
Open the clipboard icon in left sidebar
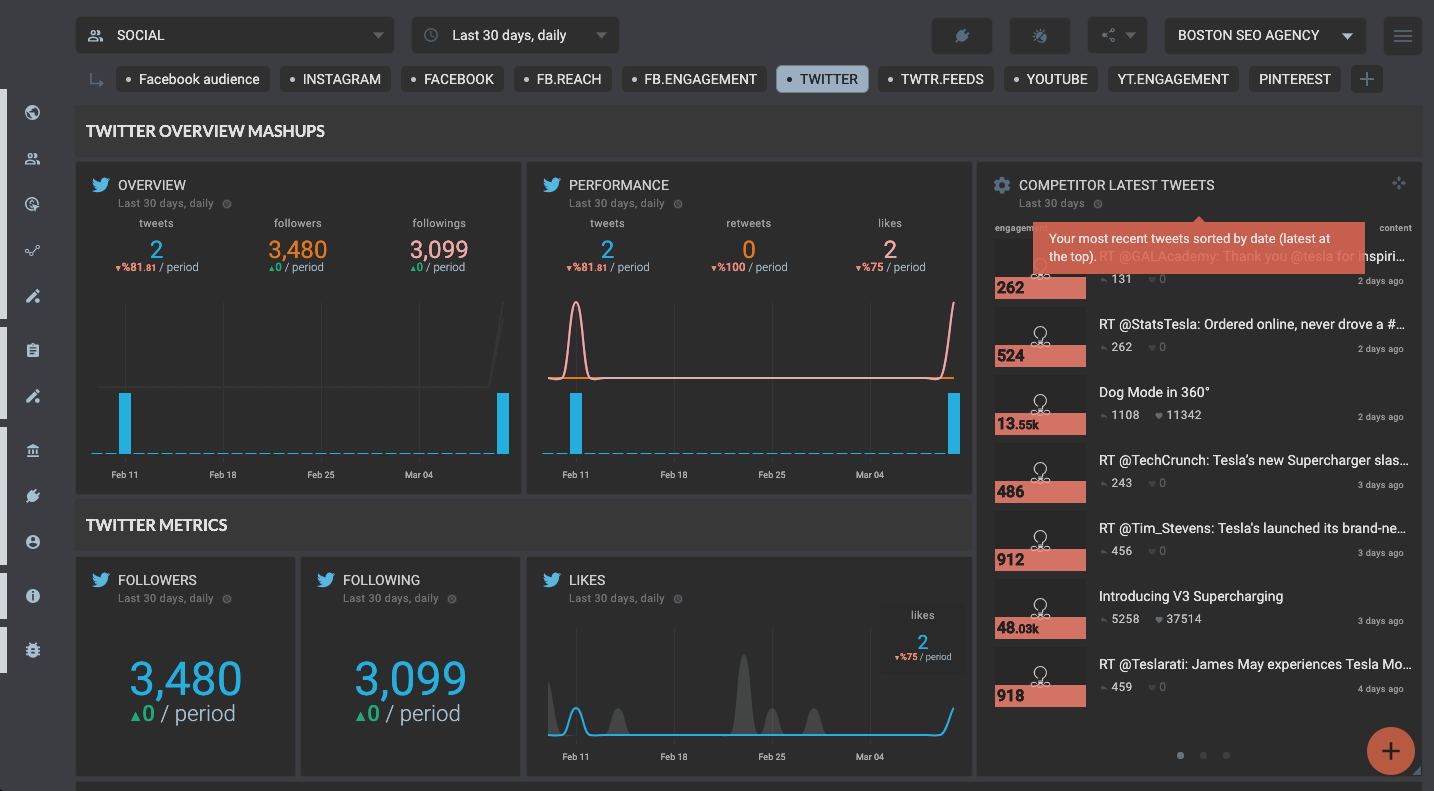click(32, 350)
